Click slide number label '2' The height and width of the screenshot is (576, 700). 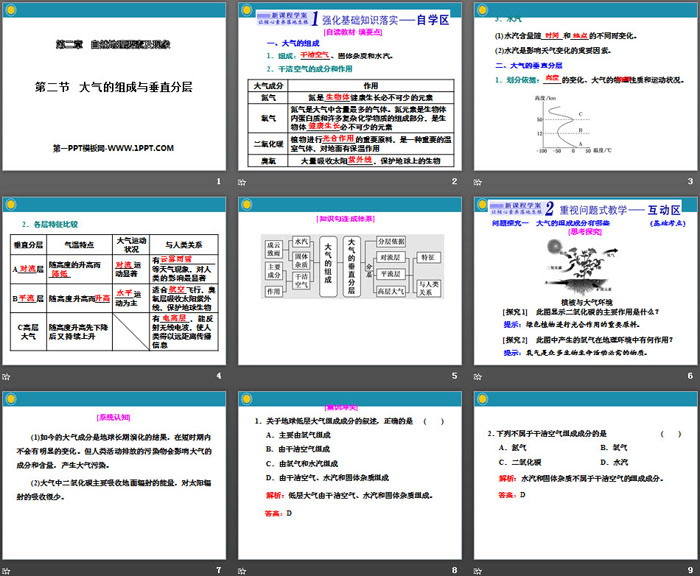[454, 181]
